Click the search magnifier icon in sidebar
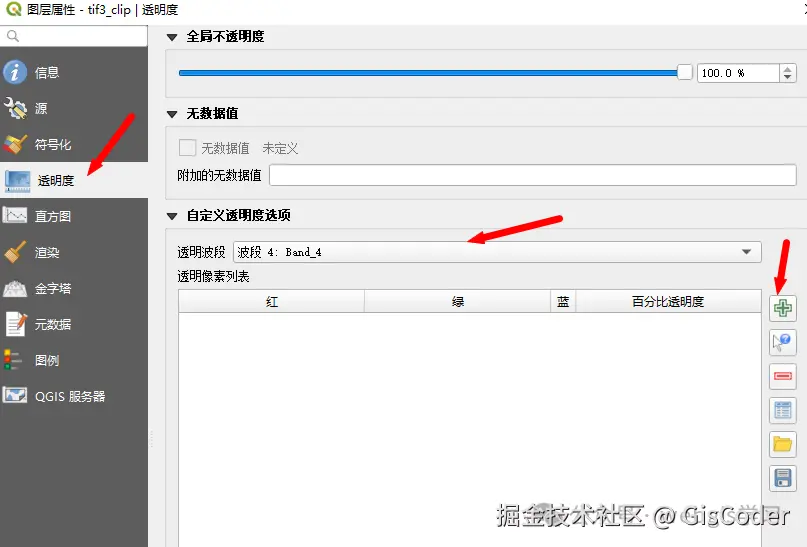Viewport: 807px width, 547px height. pos(13,36)
